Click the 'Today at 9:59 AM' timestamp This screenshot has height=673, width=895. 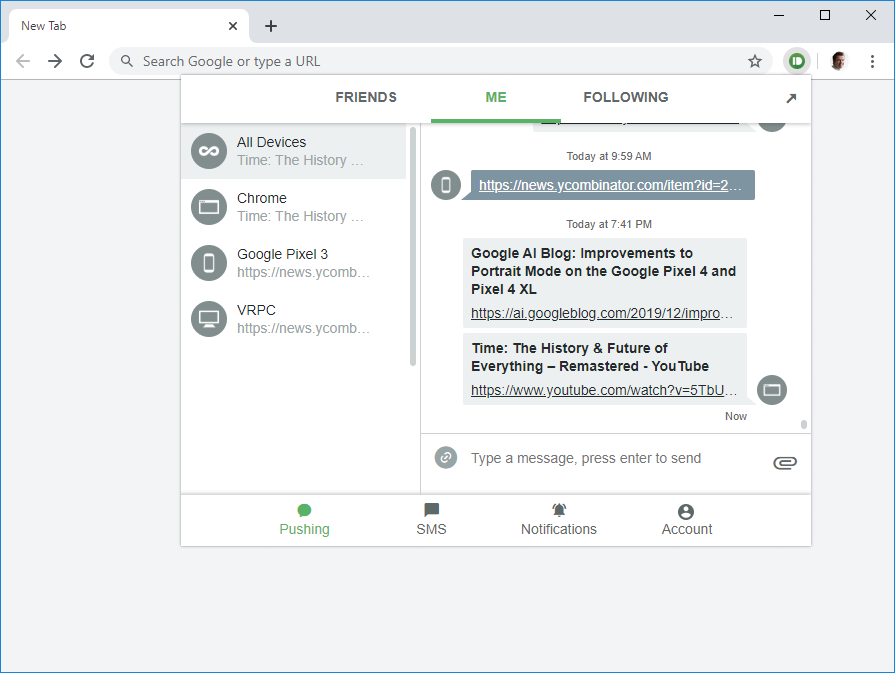pyautogui.click(x=608, y=156)
